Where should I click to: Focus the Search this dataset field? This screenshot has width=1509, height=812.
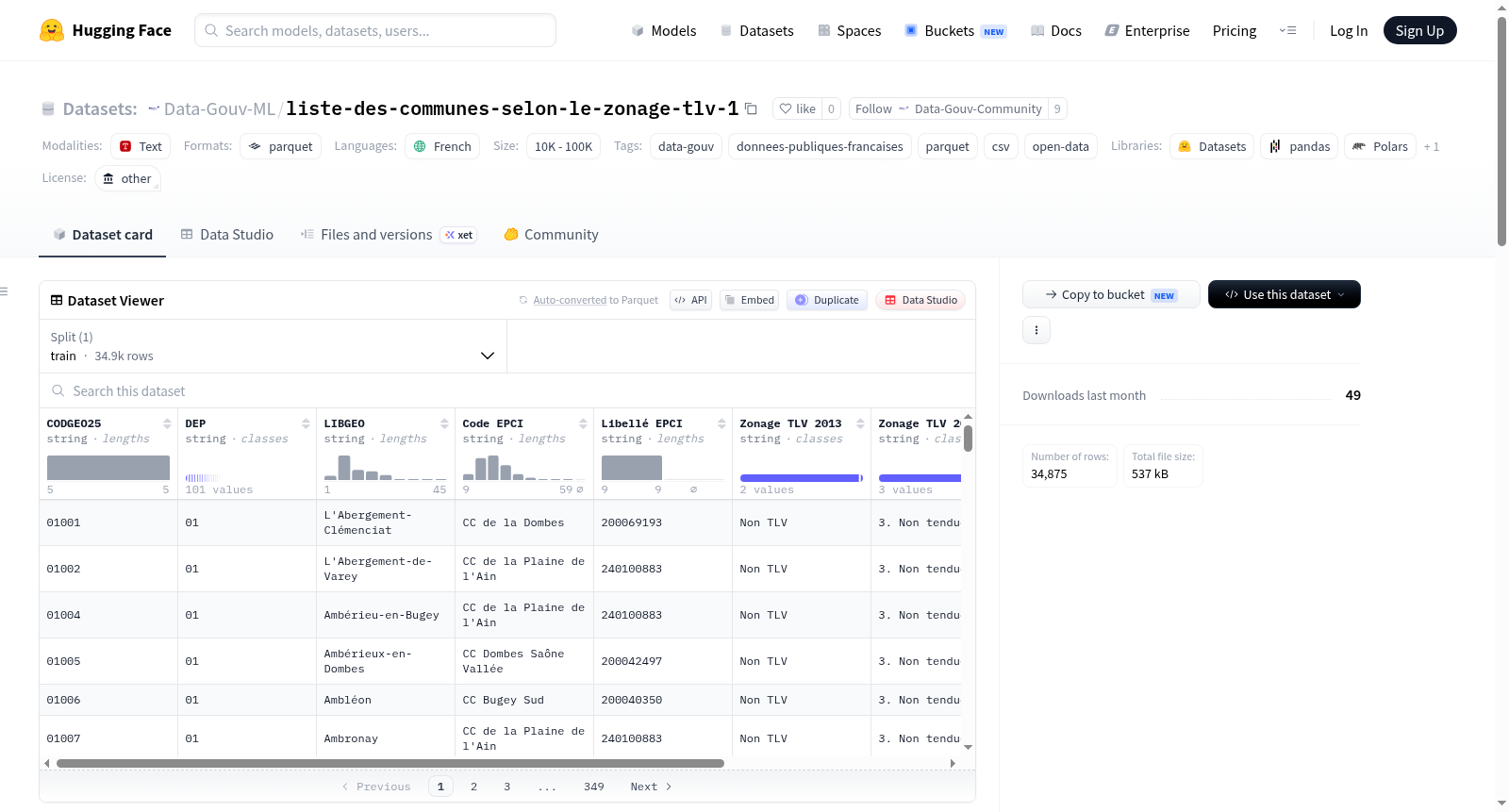(507, 390)
